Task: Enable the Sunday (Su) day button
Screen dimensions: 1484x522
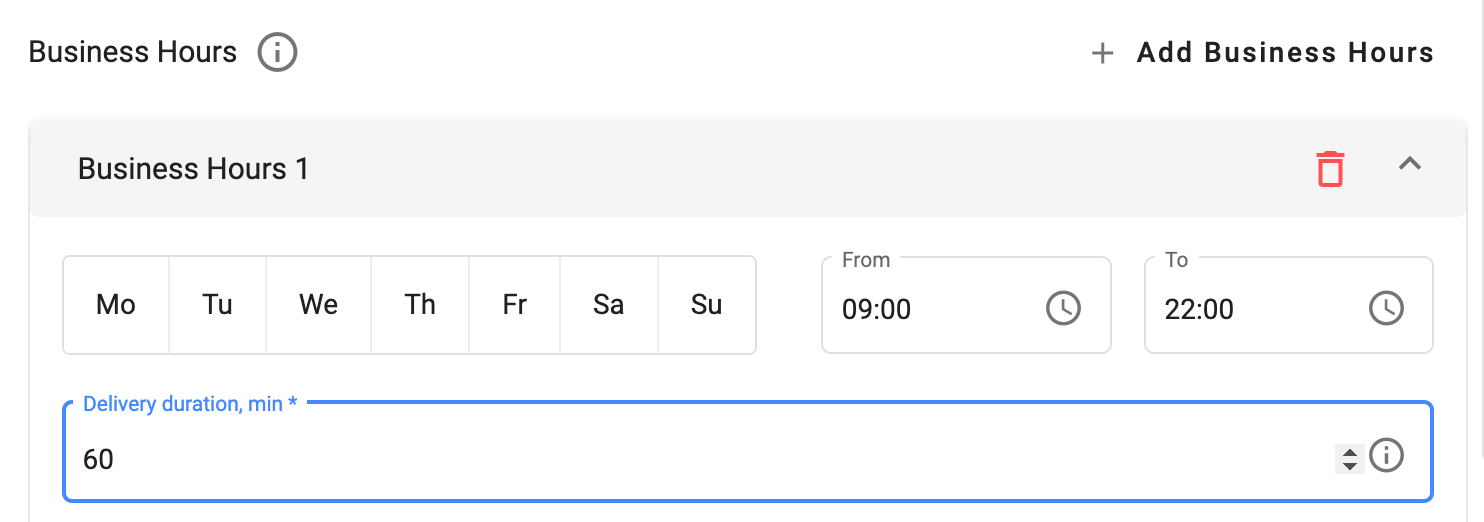Action: [706, 305]
